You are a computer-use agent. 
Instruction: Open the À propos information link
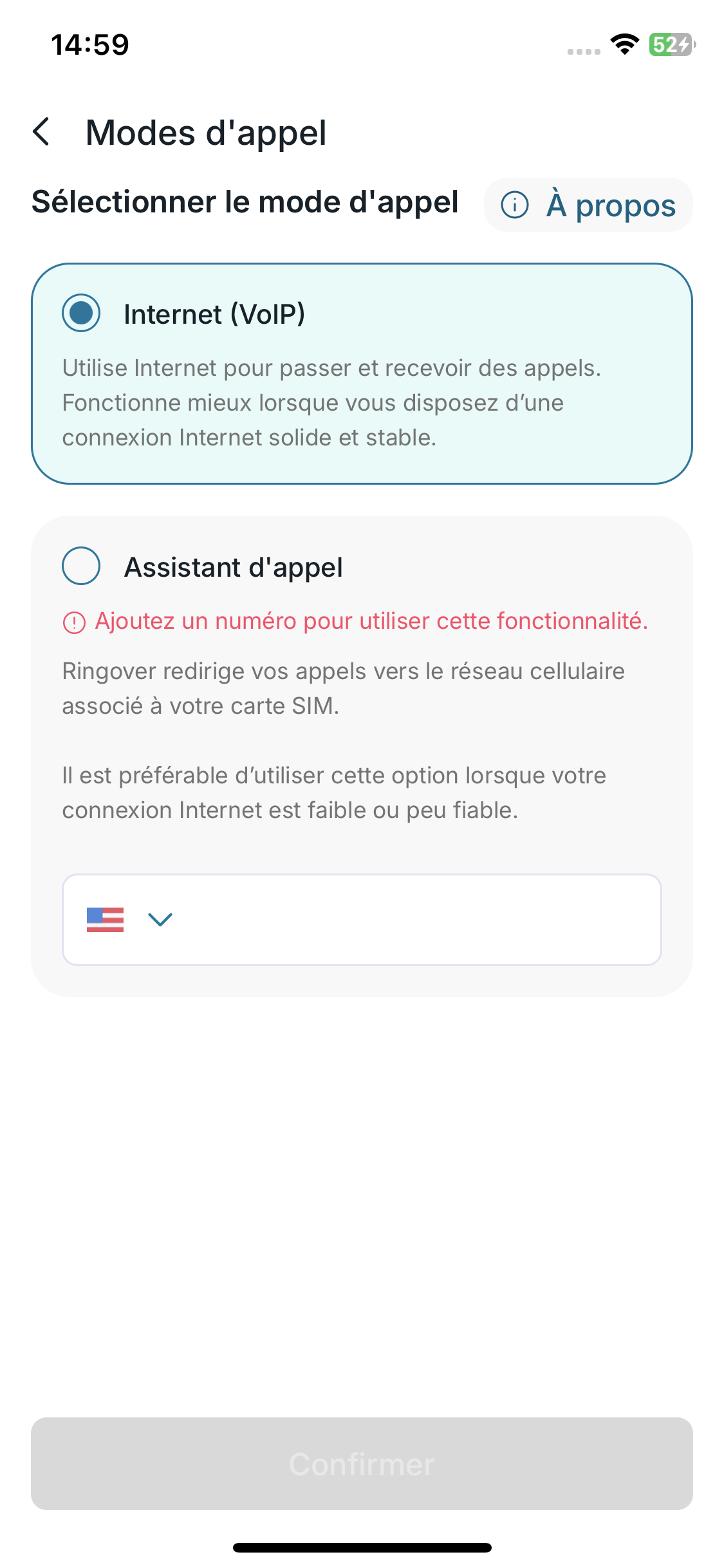tap(610, 205)
